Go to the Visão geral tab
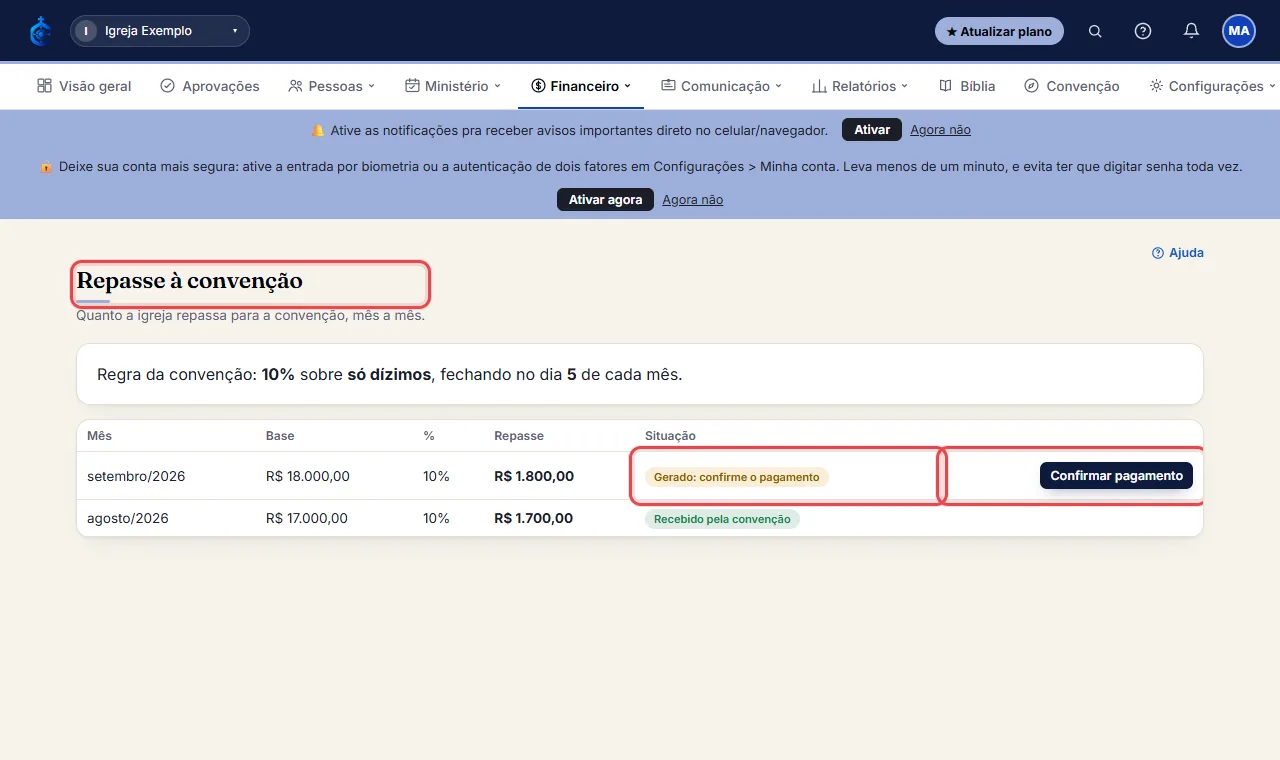 pyautogui.click(x=84, y=86)
